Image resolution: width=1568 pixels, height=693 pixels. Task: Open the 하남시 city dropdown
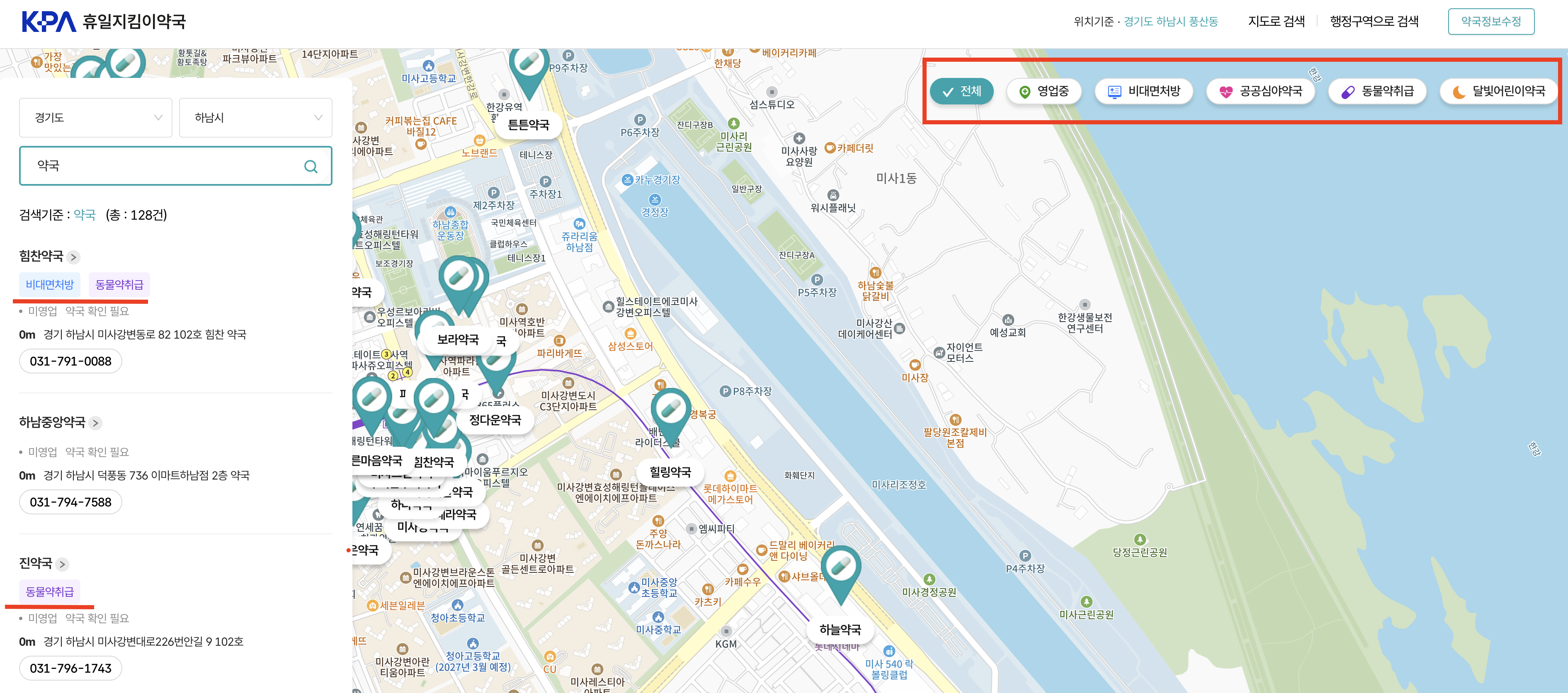[256, 117]
